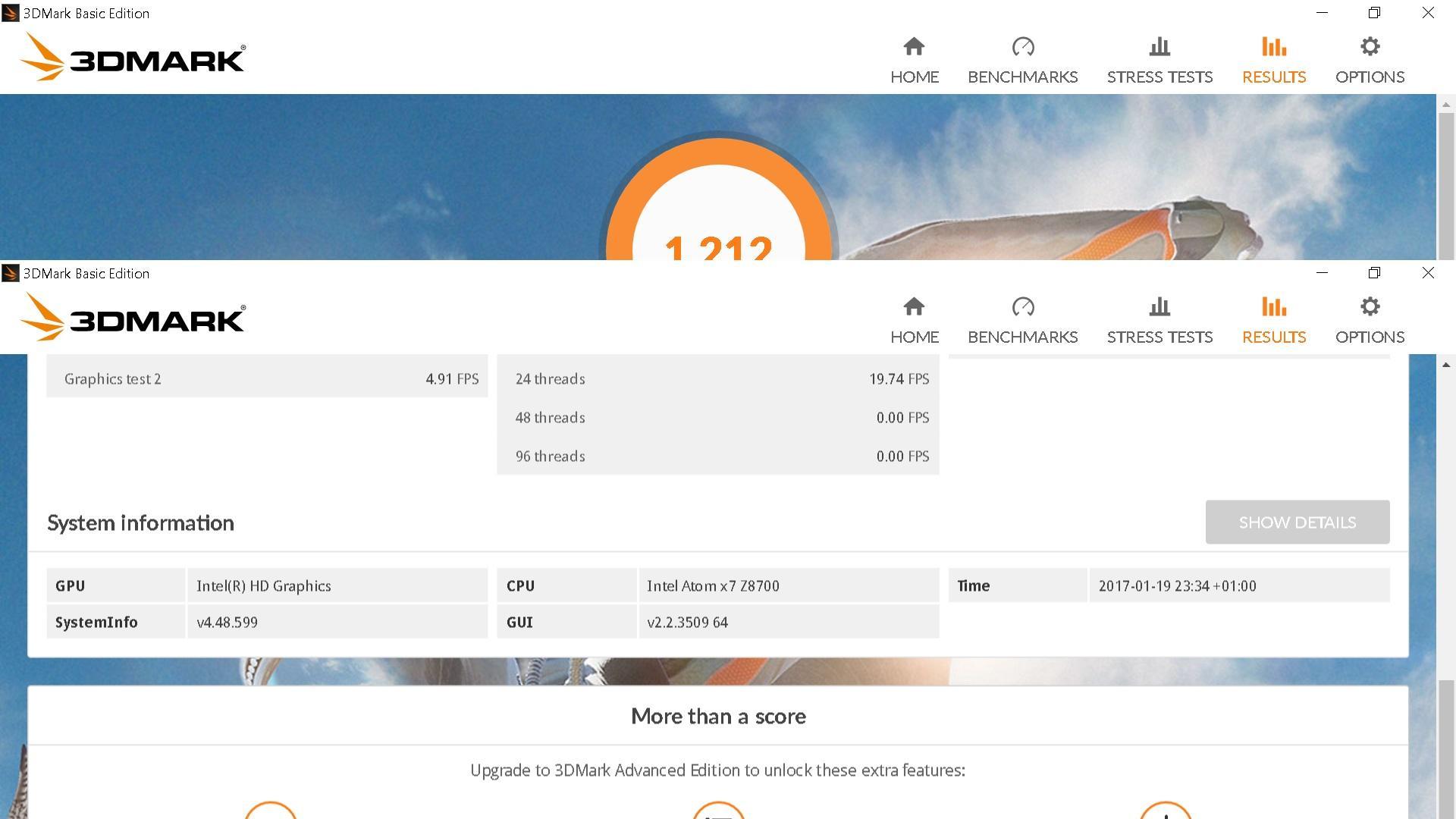The height and width of the screenshot is (819, 1456).
Task: Switch to Stress Tests tab in upper window
Action: coord(1159,60)
